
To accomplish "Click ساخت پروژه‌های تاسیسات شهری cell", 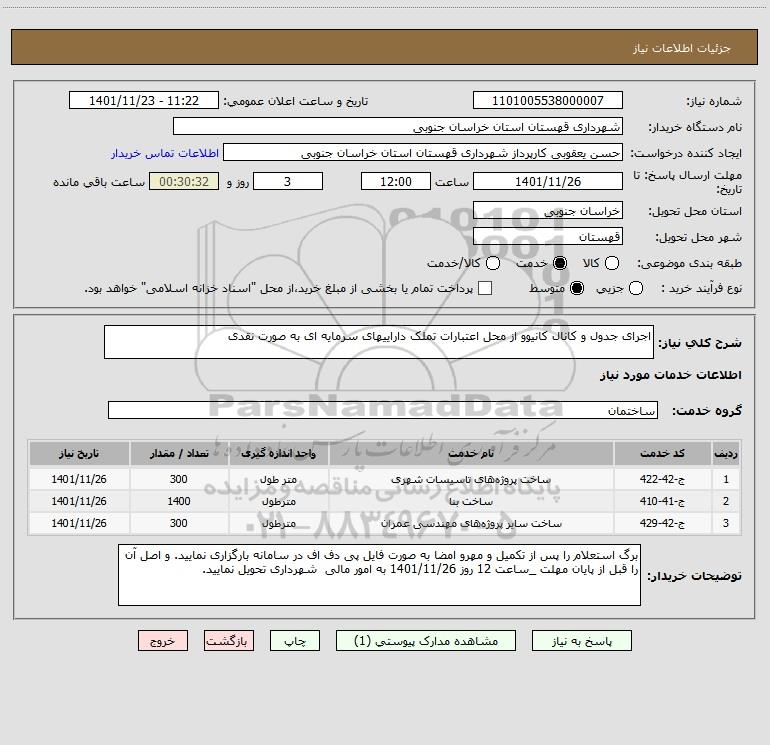I will pyautogui.click(x=471, y=479).
